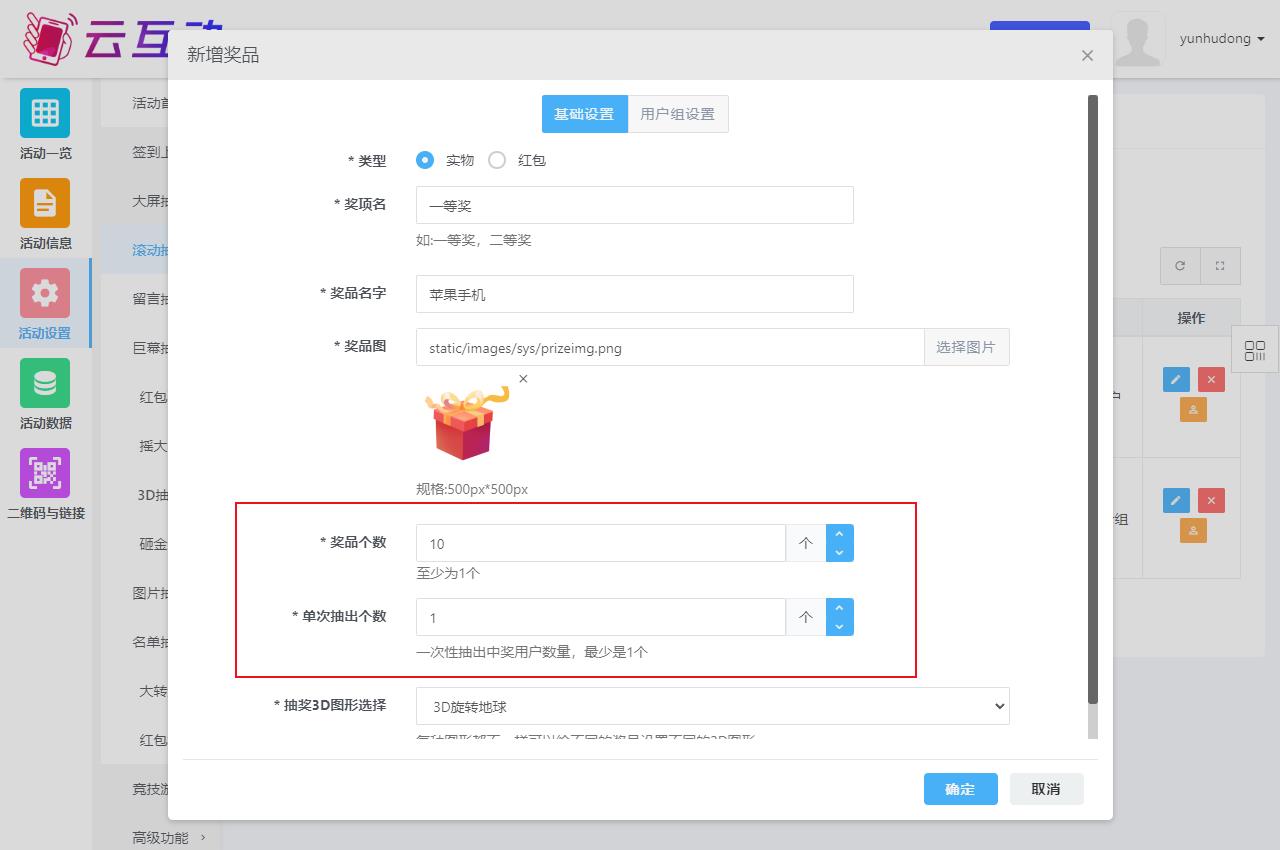Click the 活动设置 gear icon
The image size is (1280, 850).
click(x=45, y=293)
